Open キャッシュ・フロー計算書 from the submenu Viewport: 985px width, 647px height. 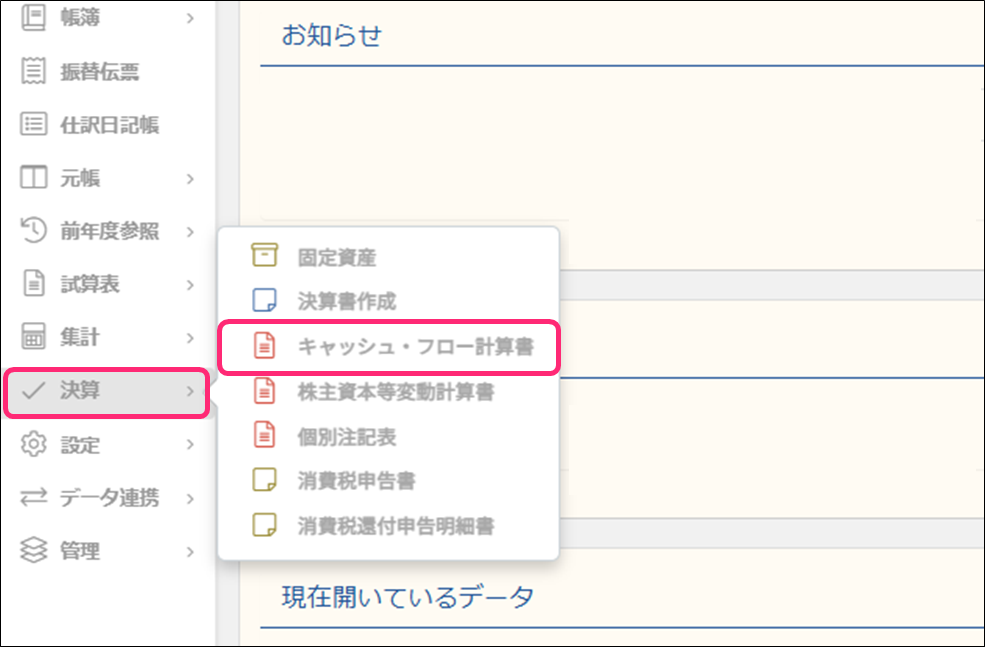(415, 347)
